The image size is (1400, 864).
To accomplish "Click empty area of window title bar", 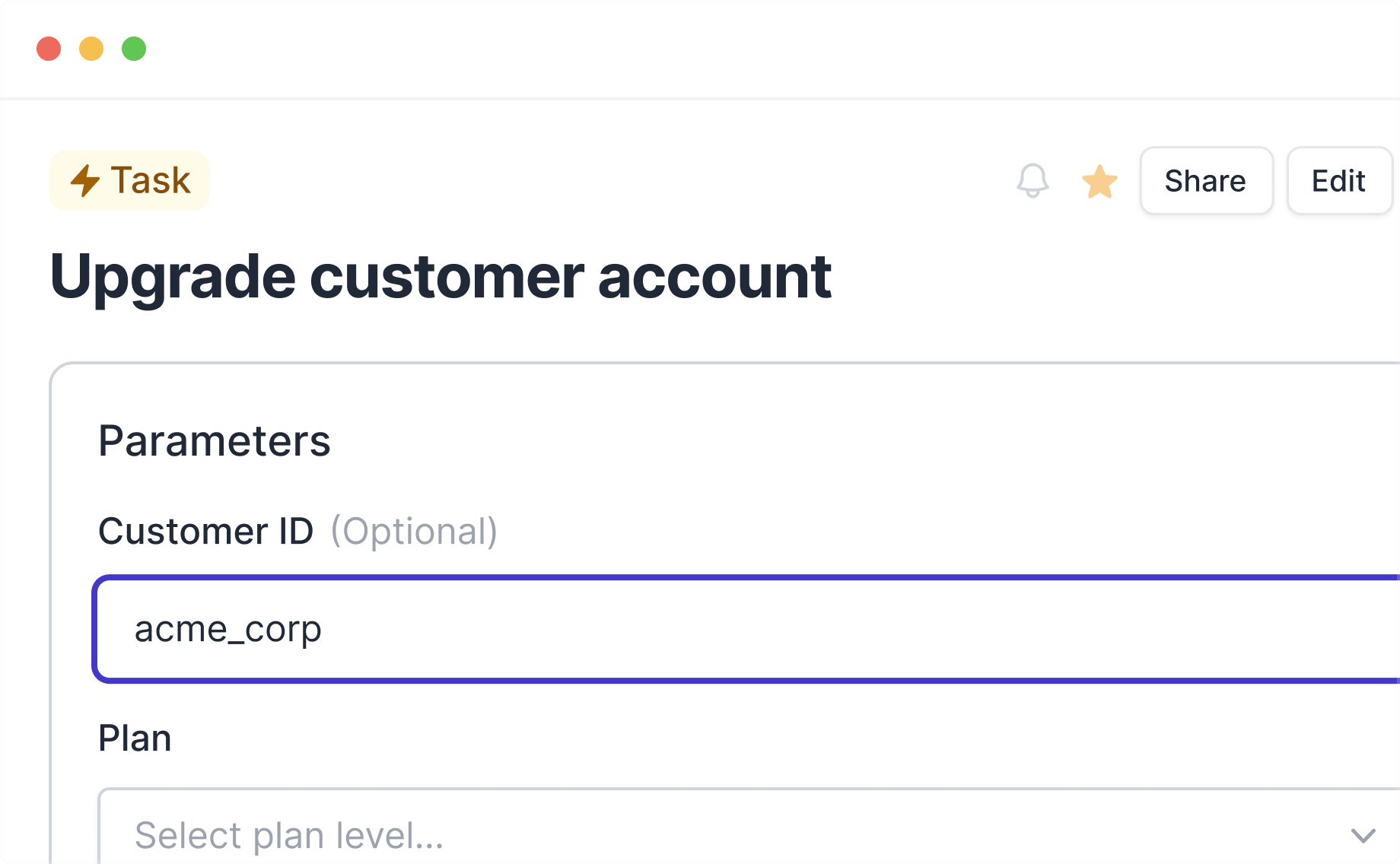I will click(761, 49).
